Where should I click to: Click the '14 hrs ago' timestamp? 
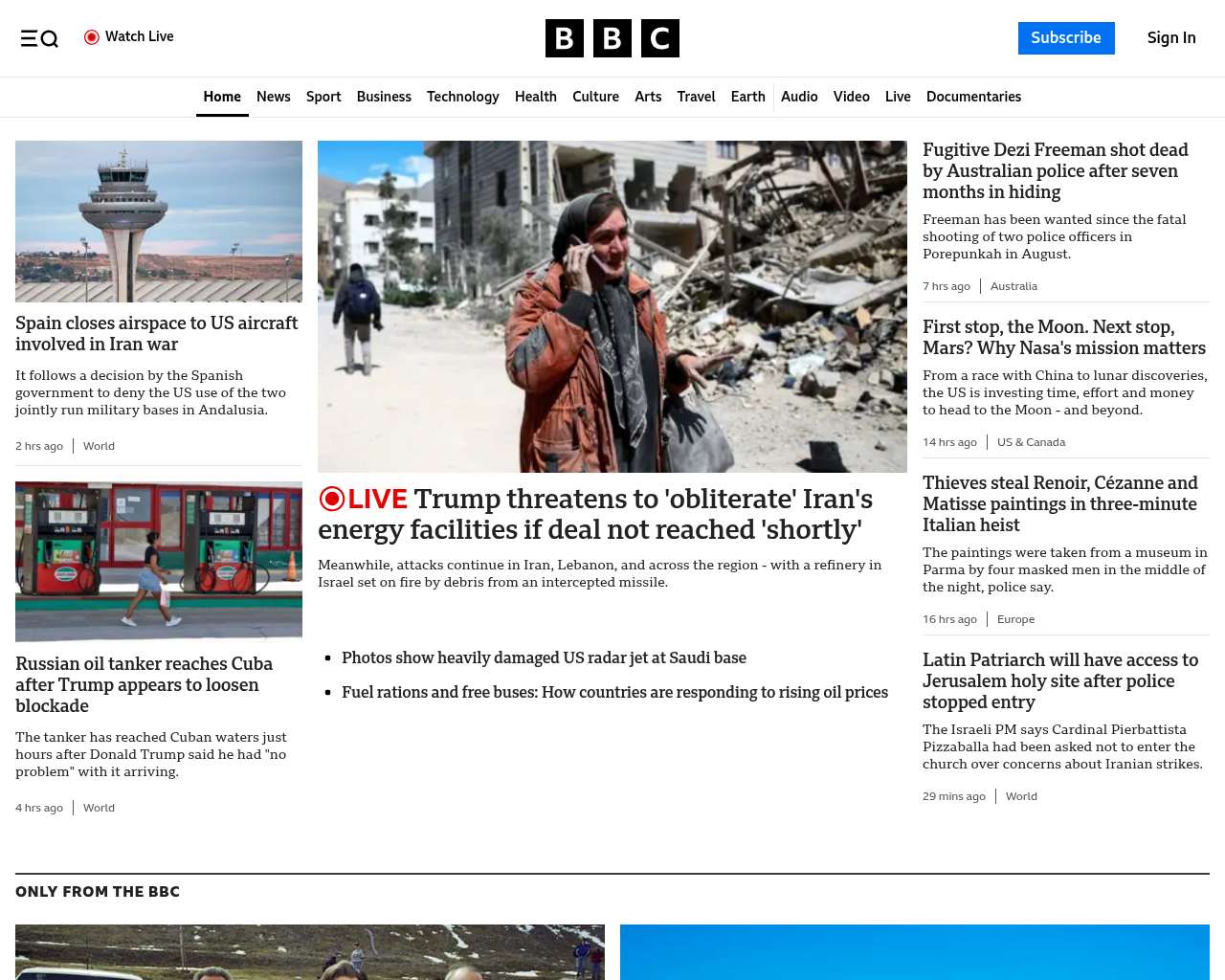coord(949,442)
